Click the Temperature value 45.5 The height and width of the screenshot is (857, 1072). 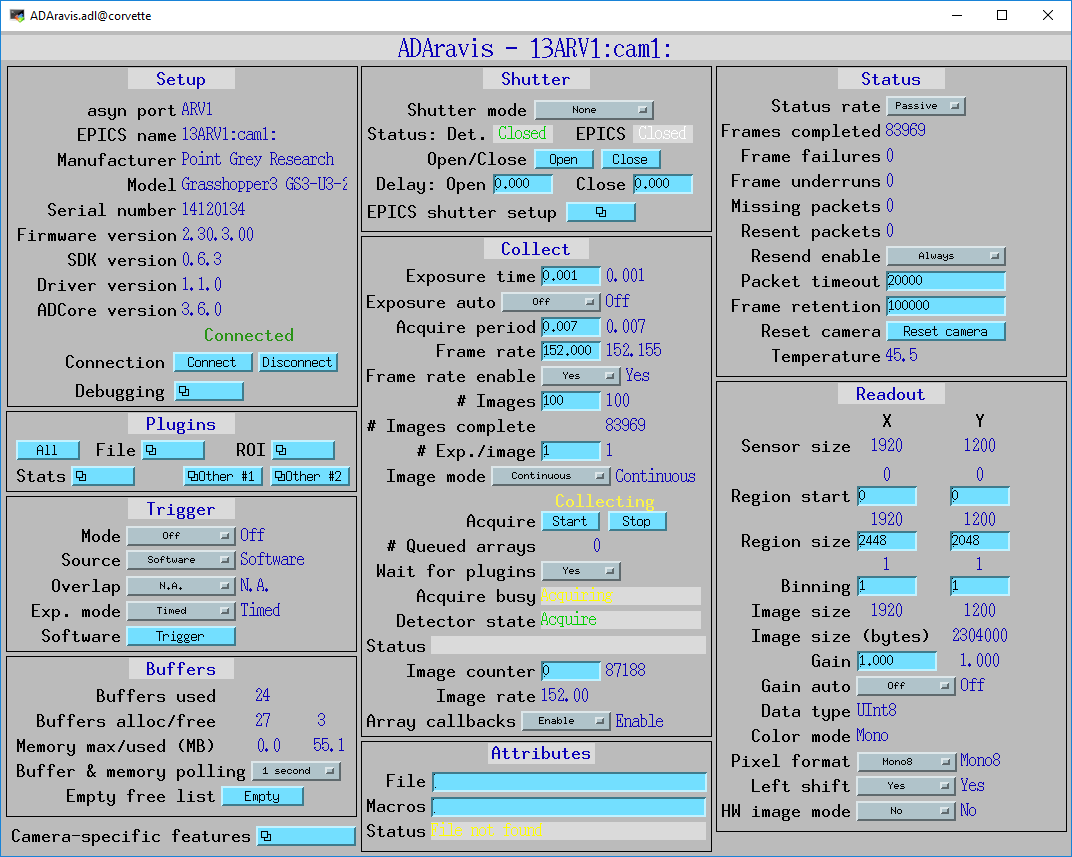902,355
